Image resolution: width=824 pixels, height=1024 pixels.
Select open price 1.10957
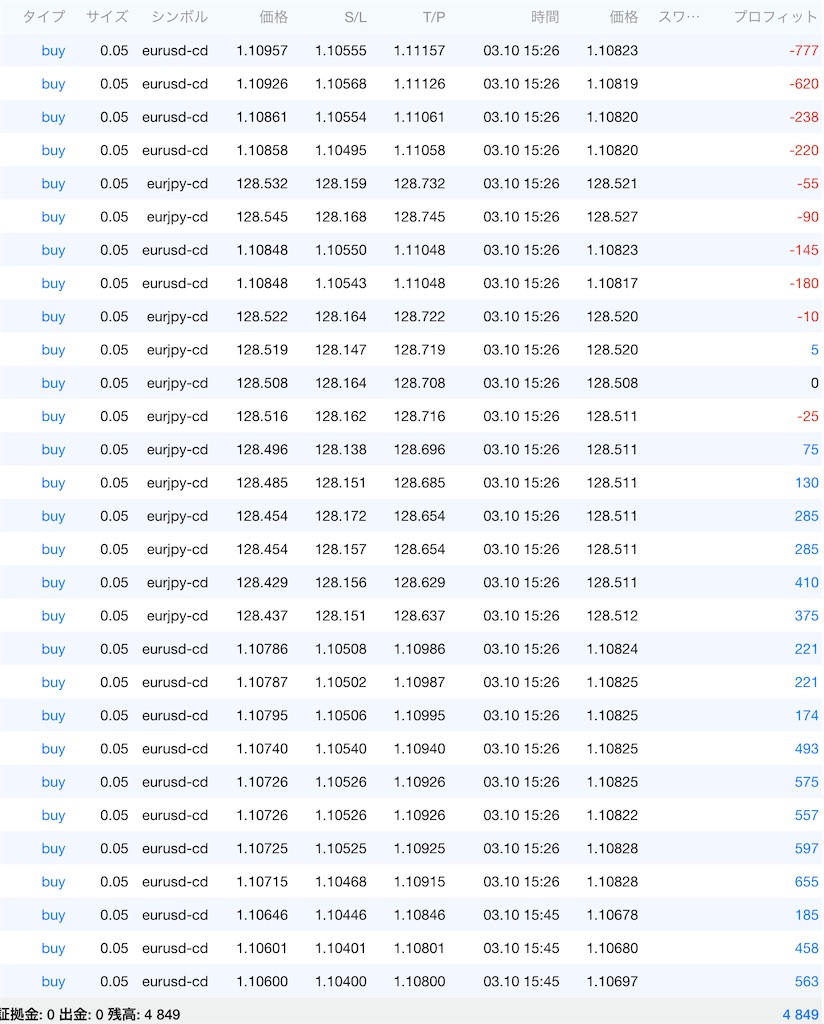click(262, 50)
